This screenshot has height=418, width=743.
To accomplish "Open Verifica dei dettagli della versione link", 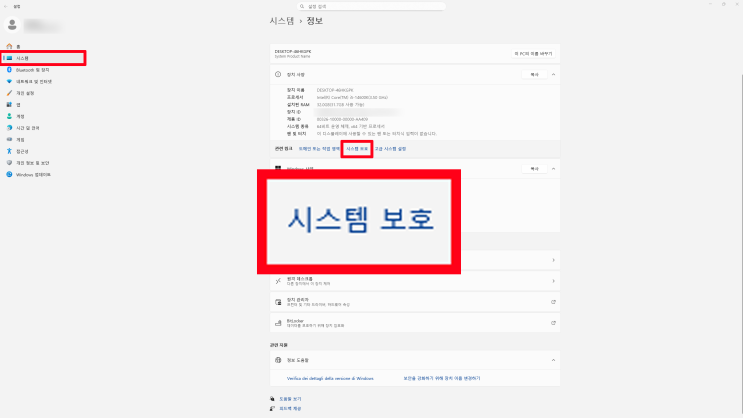I will click(x=330, y=379).
